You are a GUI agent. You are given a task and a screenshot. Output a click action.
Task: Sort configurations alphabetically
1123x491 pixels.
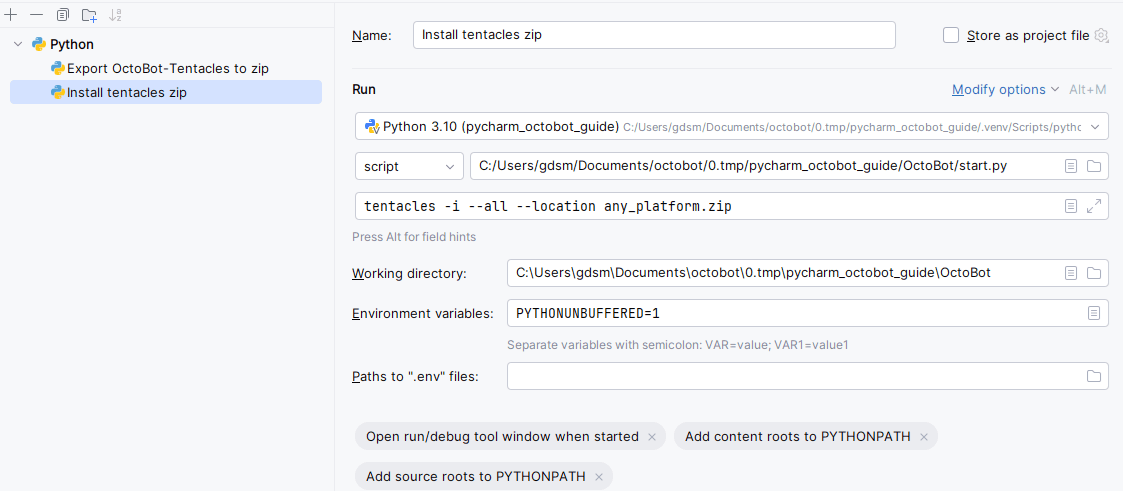click(x=115, y=14)
